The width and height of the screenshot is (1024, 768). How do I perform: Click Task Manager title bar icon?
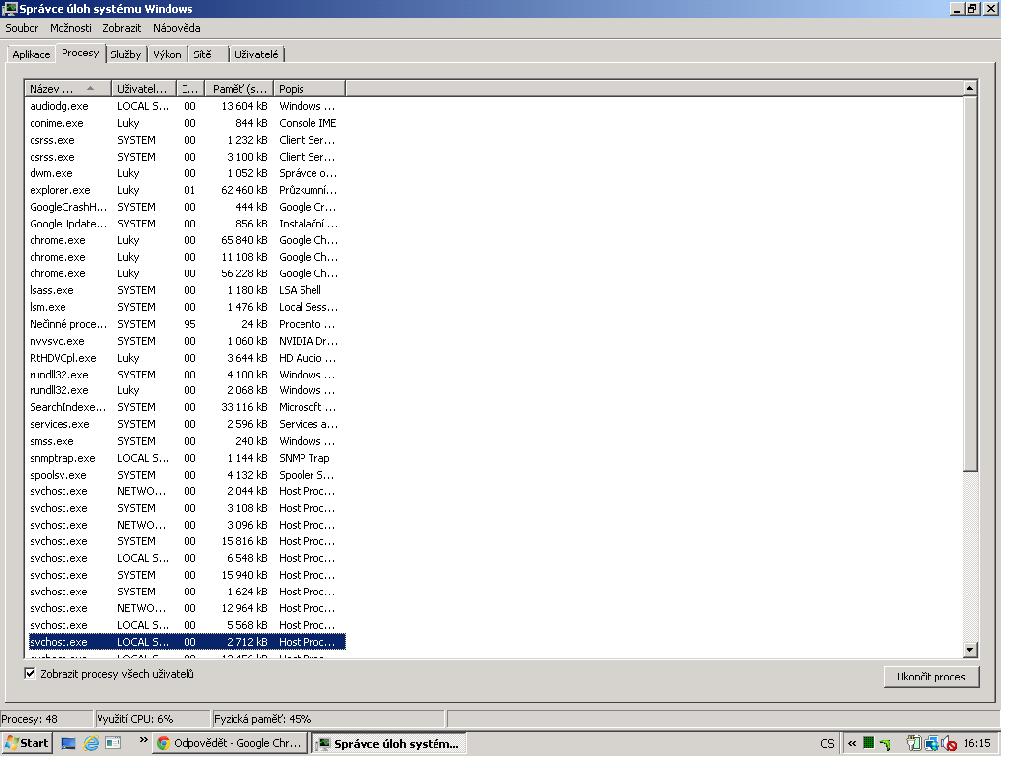click(9, 8)
